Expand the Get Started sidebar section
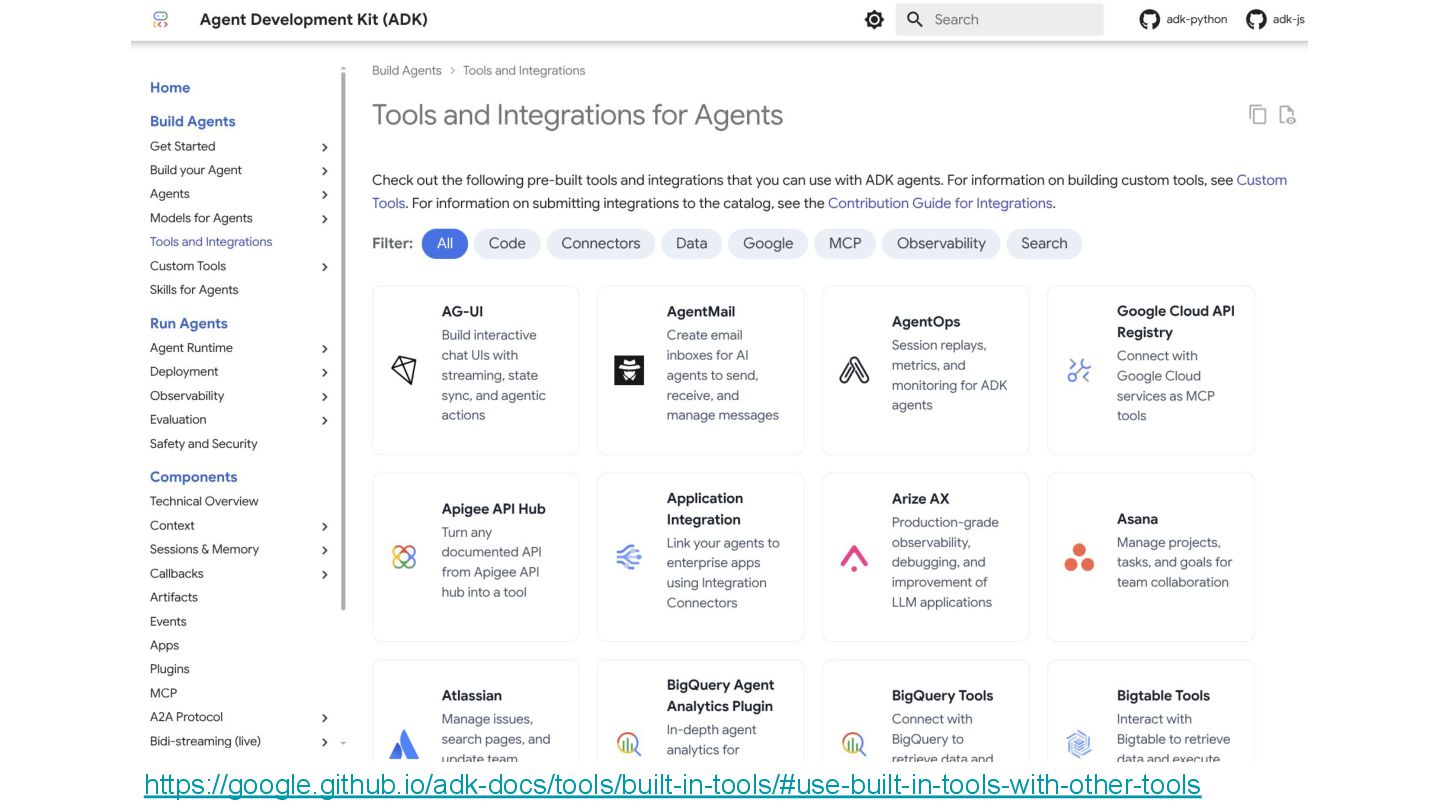The width and height of the screenshot is (1440, 810). pyautogui.click(x=325, y=147)
